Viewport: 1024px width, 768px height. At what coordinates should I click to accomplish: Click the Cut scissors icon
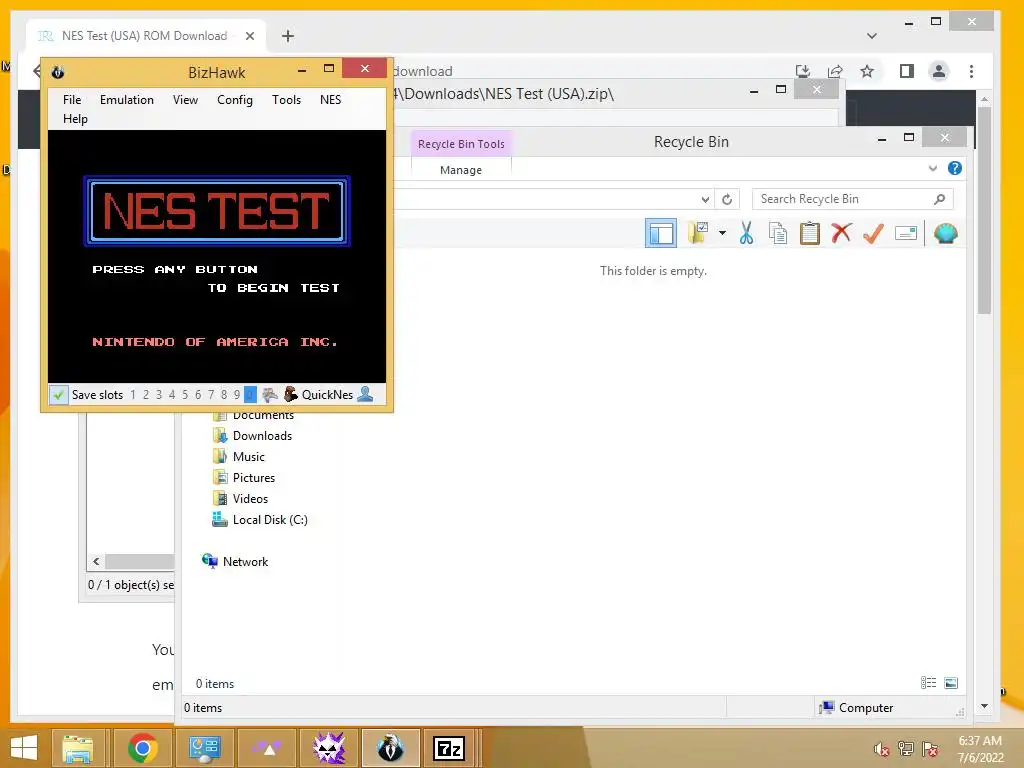(x=746, y=233)
